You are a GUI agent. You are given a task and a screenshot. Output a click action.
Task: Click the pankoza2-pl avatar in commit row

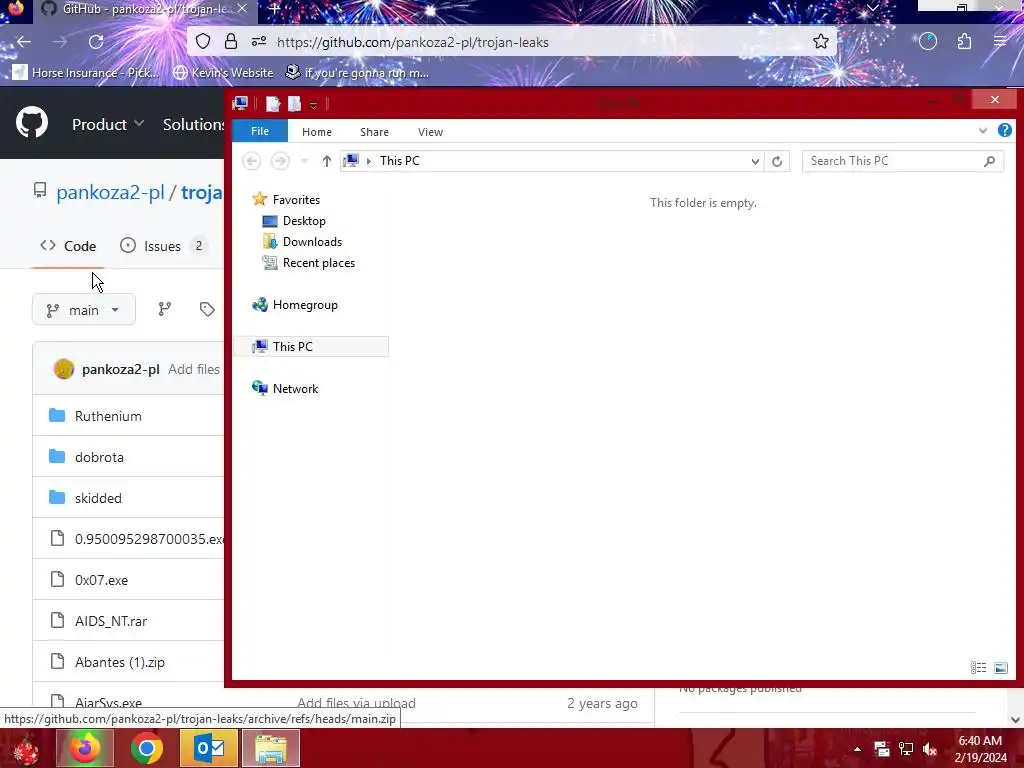point(64,369)
